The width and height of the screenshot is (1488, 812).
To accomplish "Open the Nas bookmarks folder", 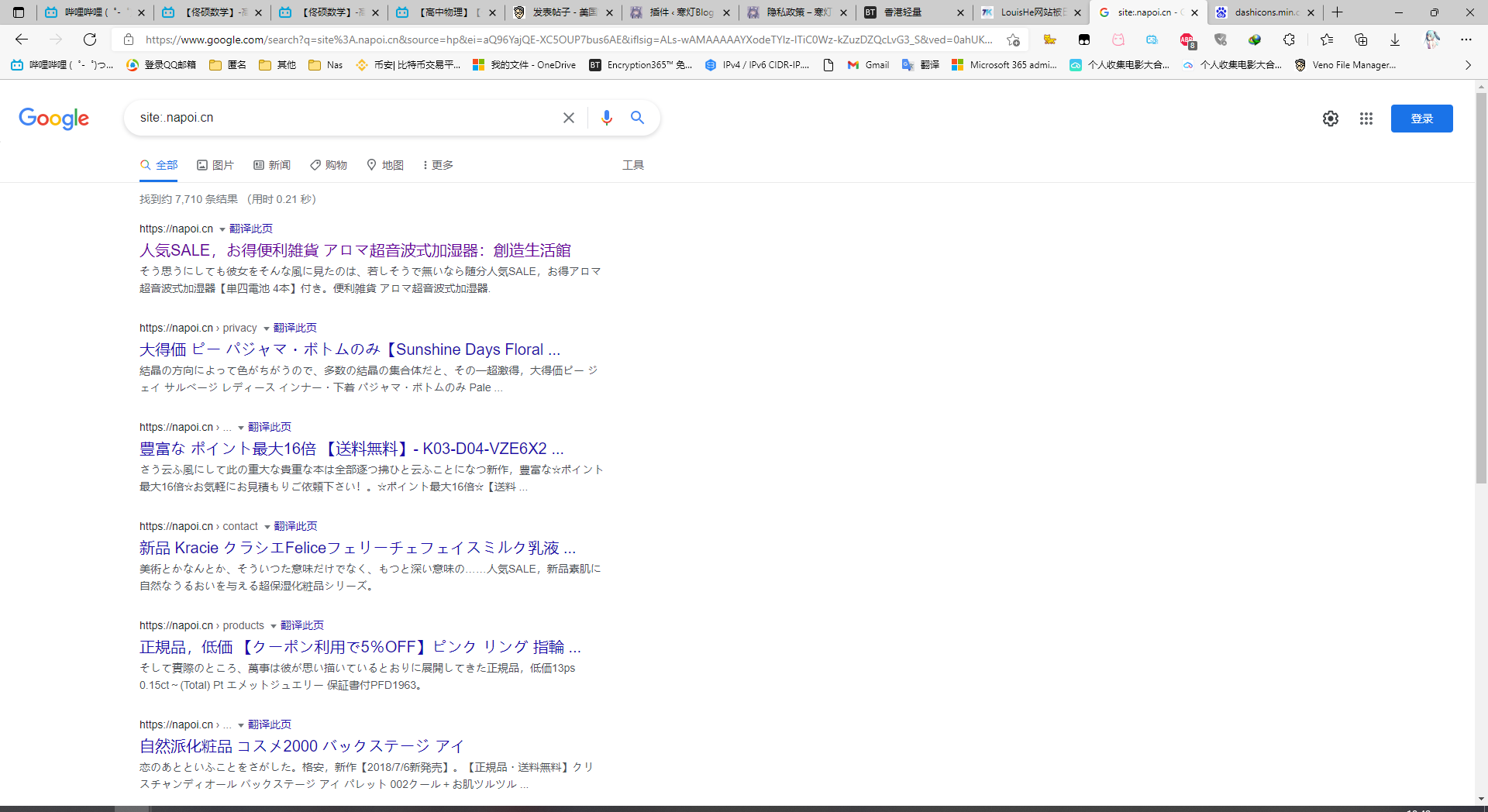I will pyautogui.click(x=325, y=65).
